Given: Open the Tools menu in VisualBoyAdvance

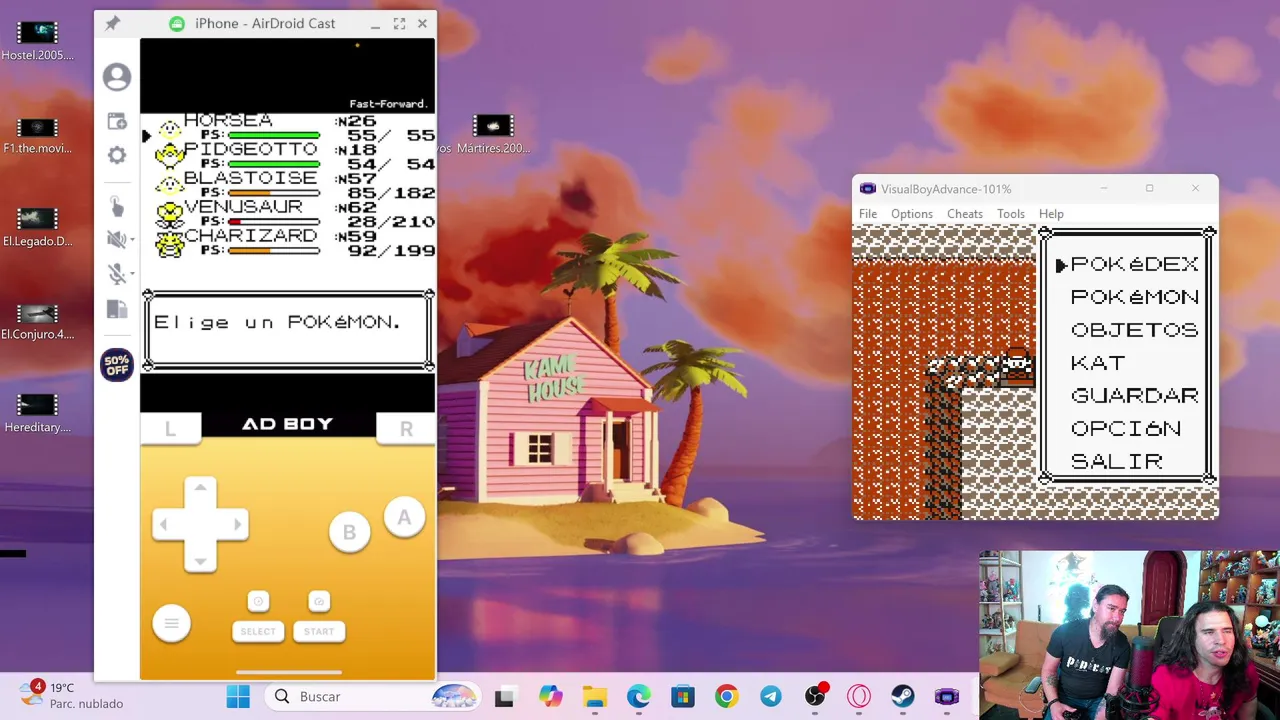Looking at the screenshot, I should coord(1011,214).
